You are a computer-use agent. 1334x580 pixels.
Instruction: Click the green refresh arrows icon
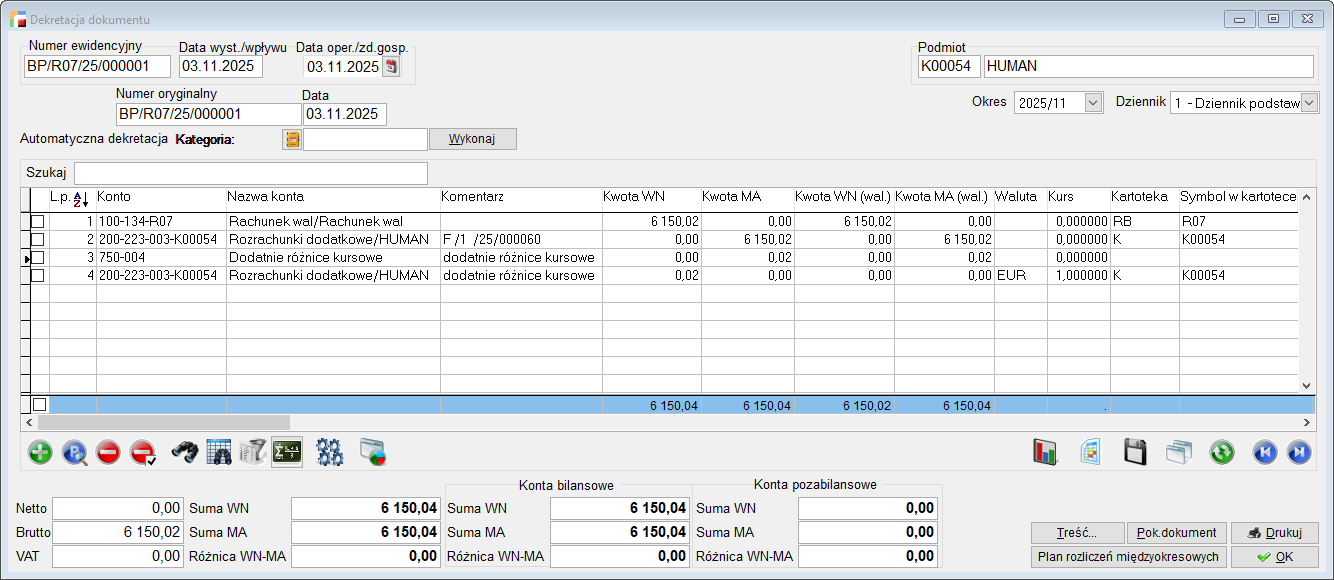(x=1221, y=453)
